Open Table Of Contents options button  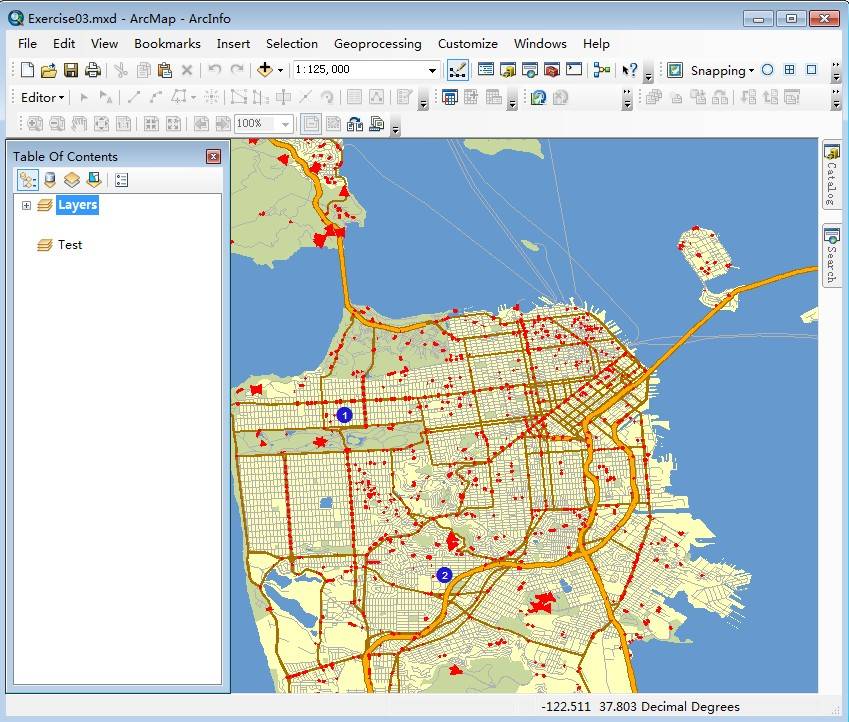click(121, 180)
